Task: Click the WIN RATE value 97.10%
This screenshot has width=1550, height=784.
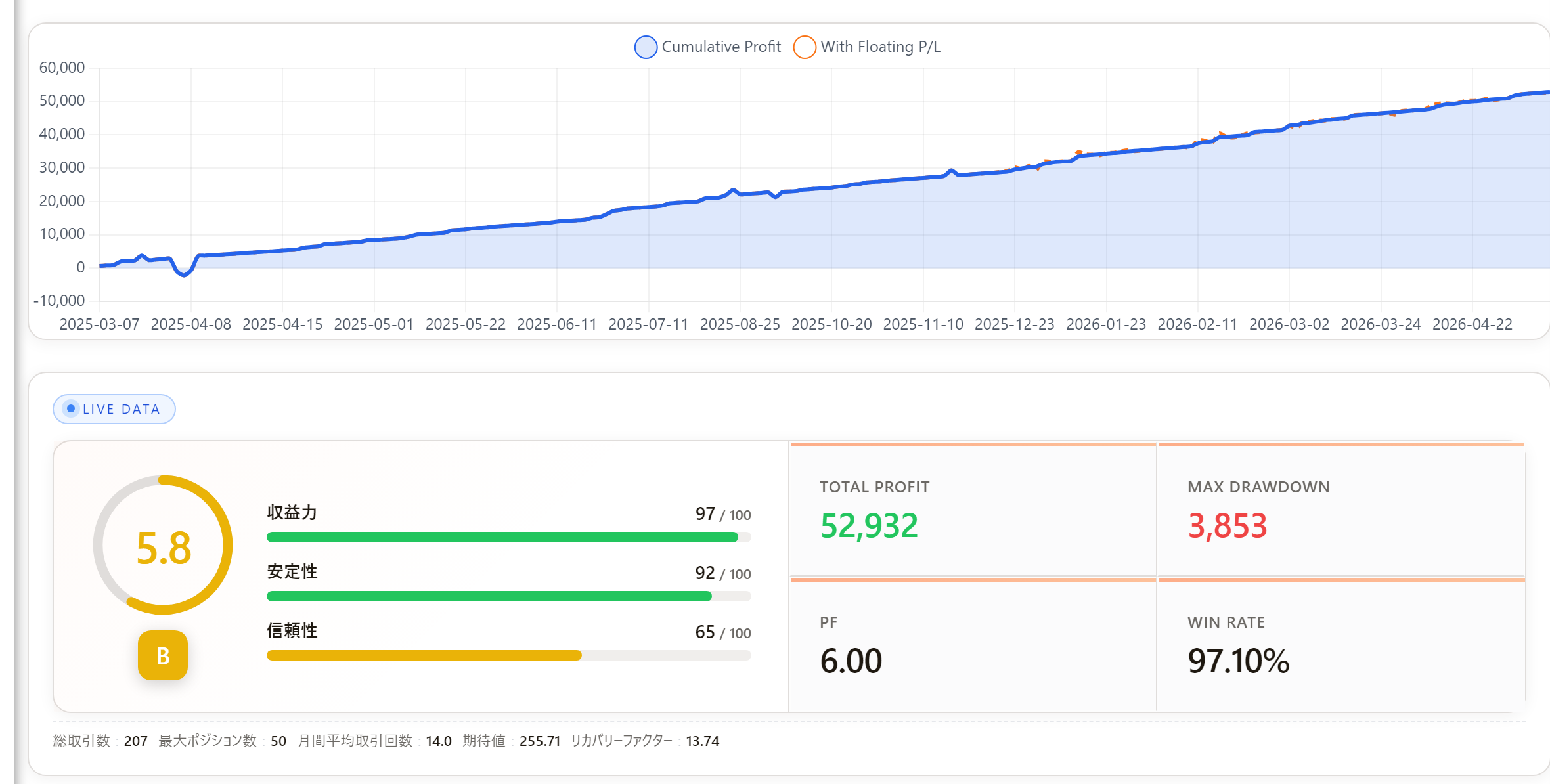Action: [x=1239, y=661]
